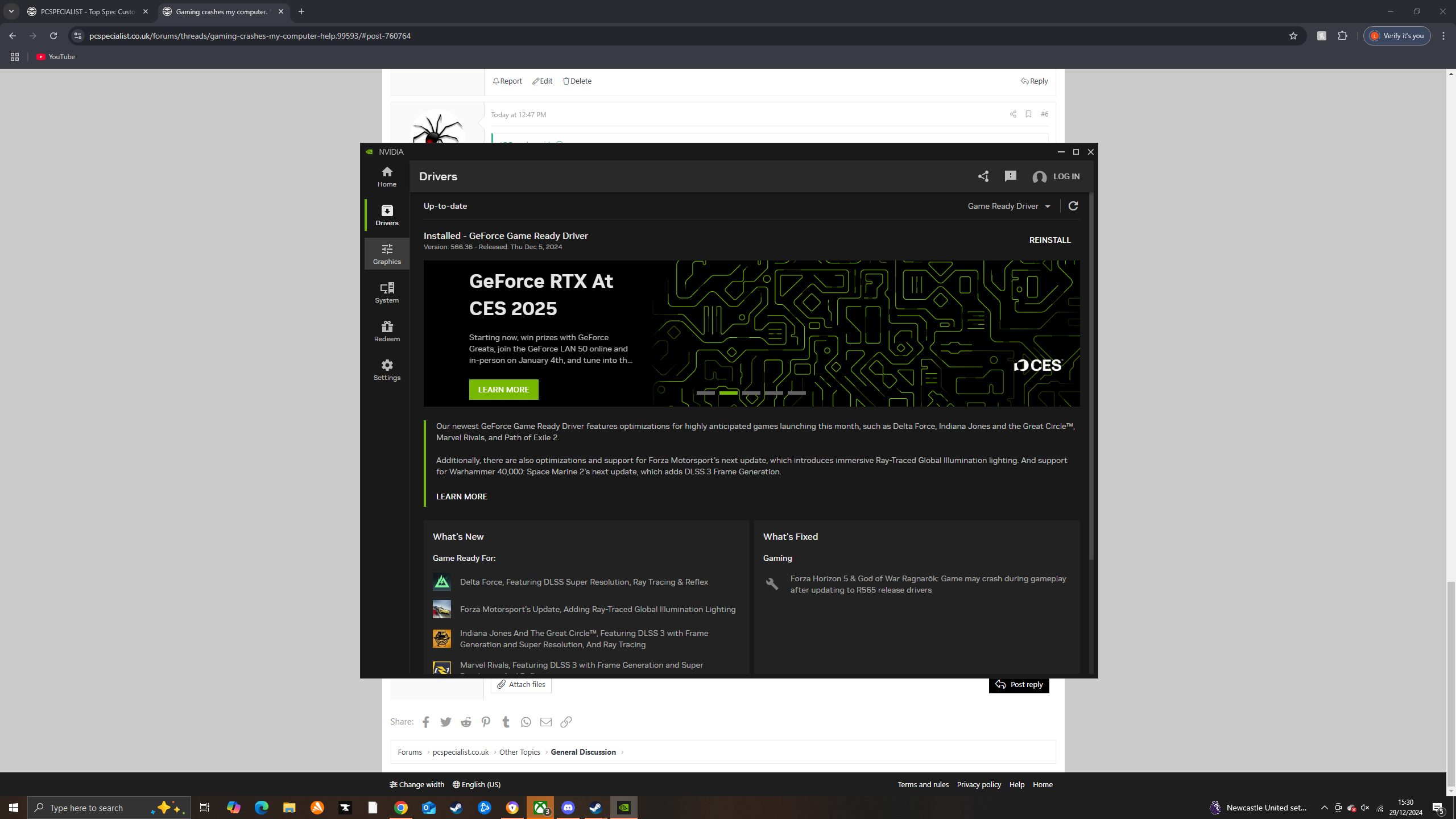Open Settings in the NVIDIA sidebar
The height and width of the screenshot is (819, 1456).
387,370
